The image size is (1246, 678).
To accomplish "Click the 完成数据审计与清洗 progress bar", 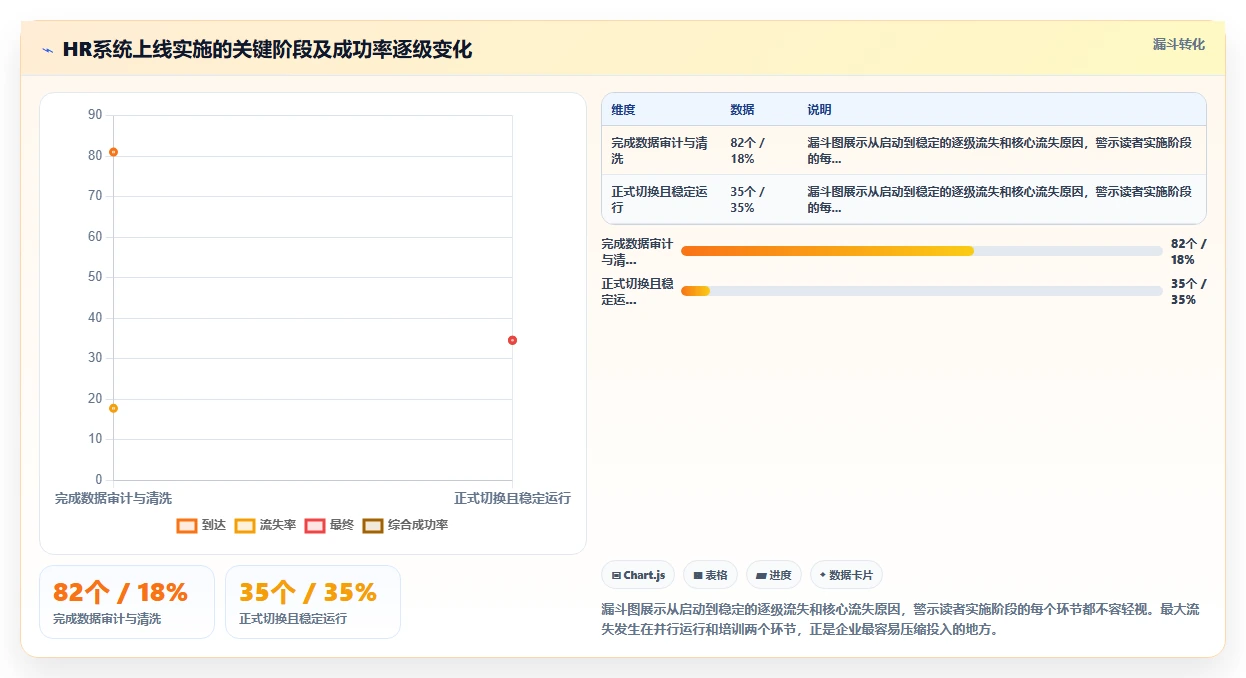I will click(x=921, y=251).
